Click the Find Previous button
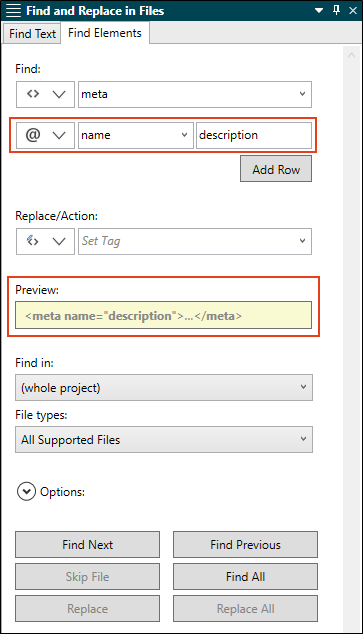Image resolution: width=363 pixels, height=634 pixels. coord(245,545)
